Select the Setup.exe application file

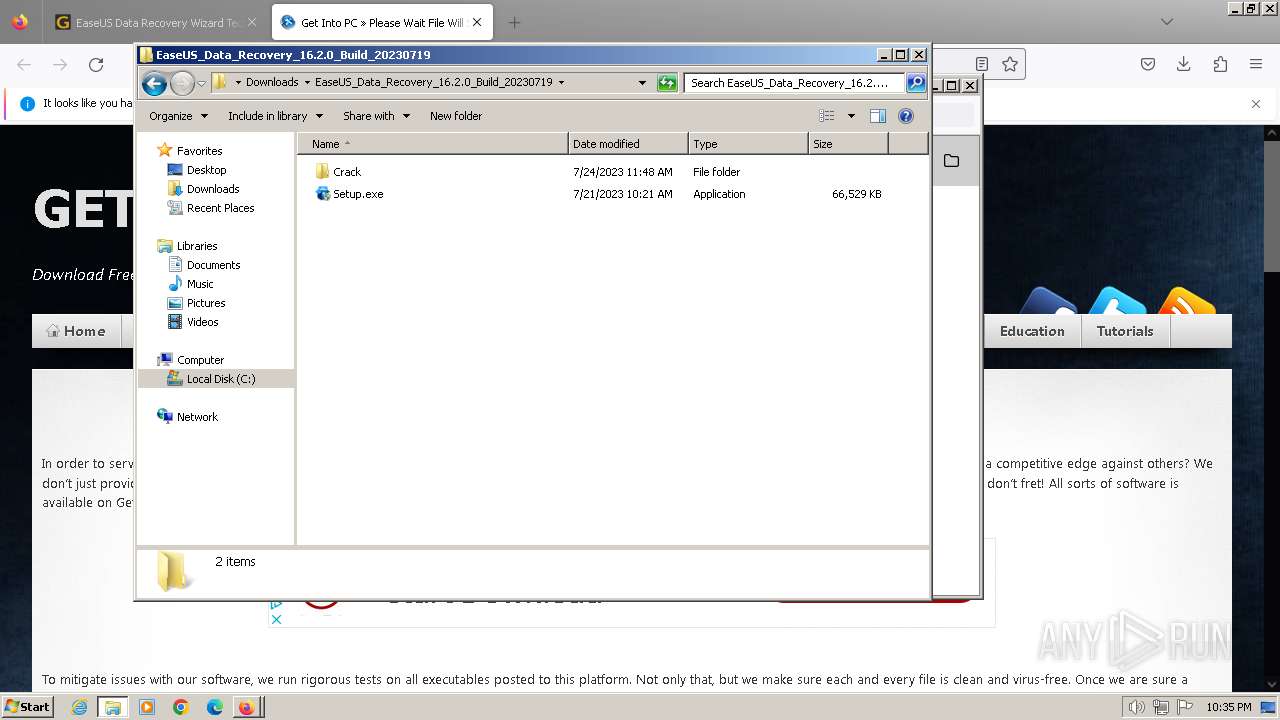[x=357, y=194]
